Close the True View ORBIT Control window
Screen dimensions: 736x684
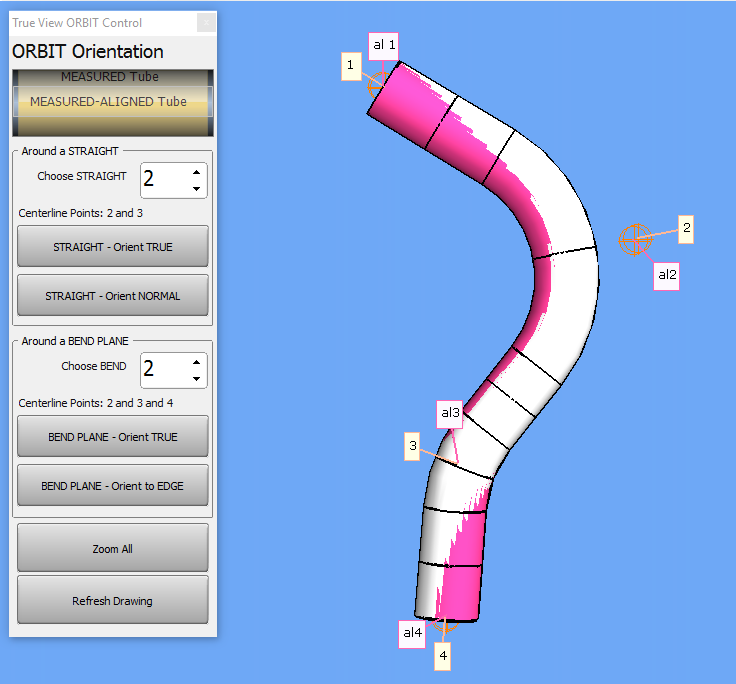pos(204,22)
